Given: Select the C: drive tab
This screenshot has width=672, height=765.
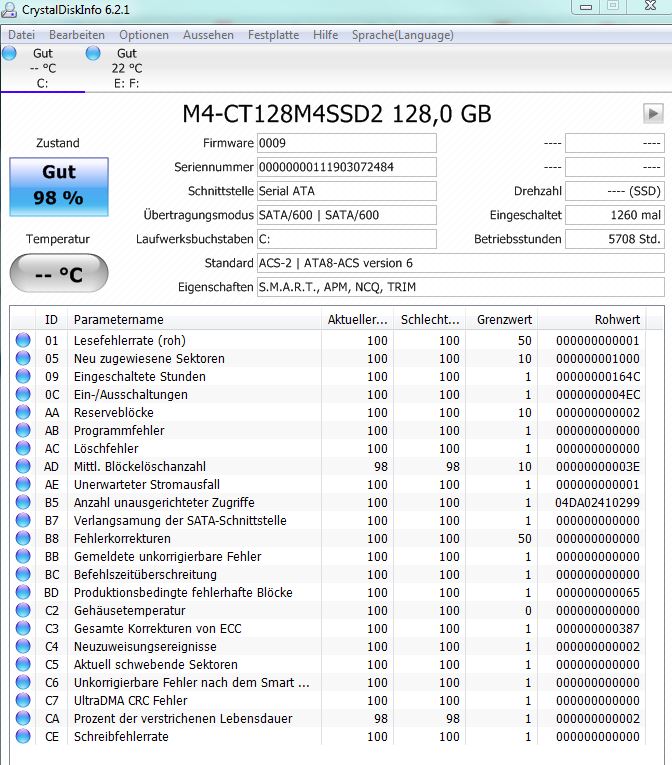Looking at the screenshot, I should (x=42, y=68).
